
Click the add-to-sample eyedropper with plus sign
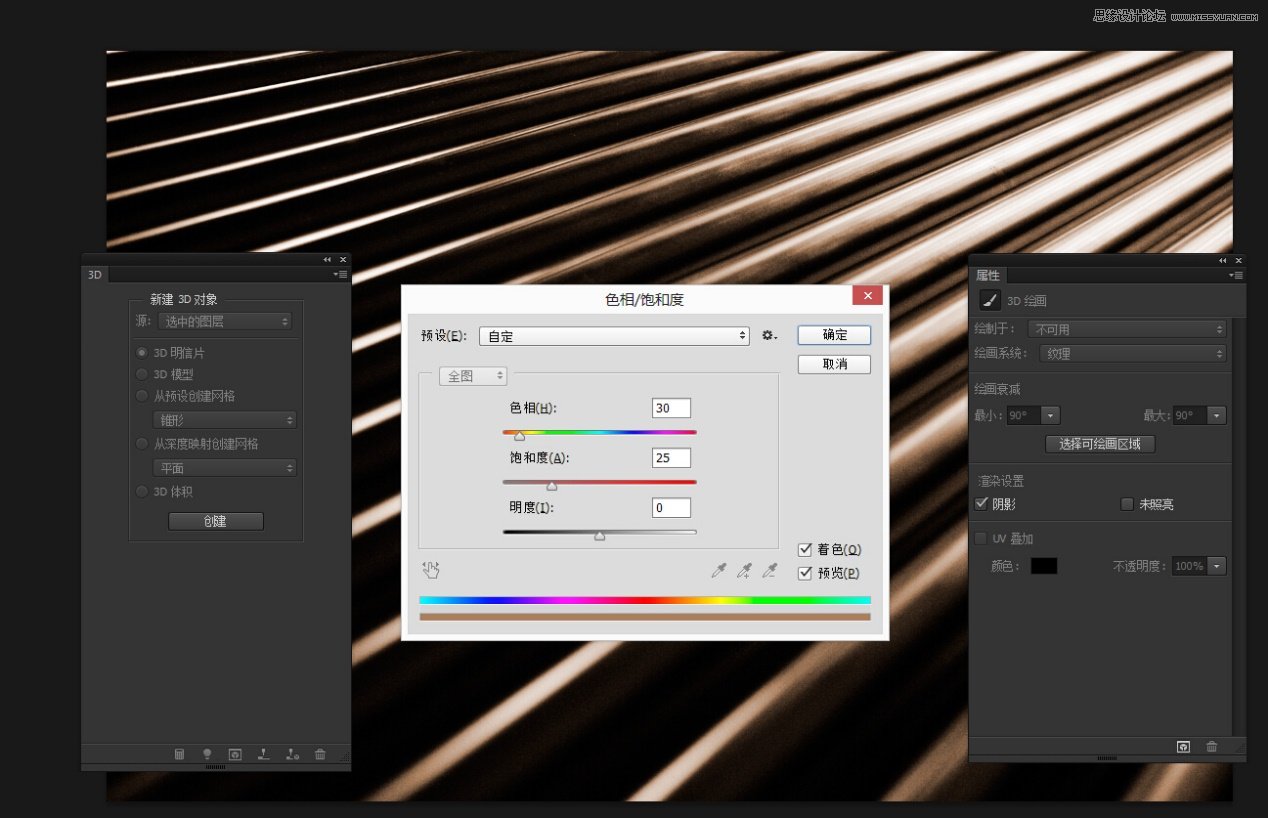pos(743,569)
